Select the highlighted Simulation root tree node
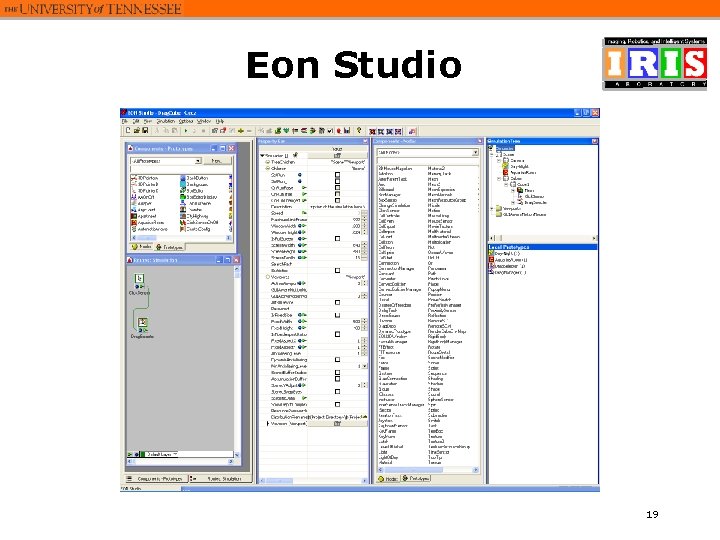The height and width of the screenshot is (540, 720). coord(505,148)
